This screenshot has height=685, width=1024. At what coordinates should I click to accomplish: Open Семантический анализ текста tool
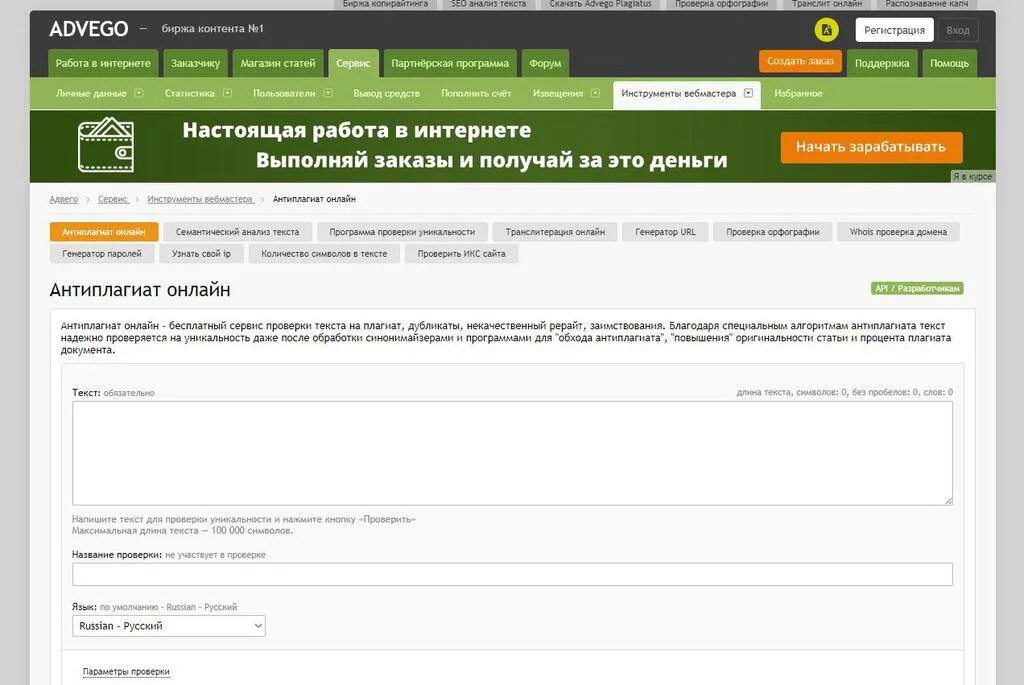tap(237, 232)
